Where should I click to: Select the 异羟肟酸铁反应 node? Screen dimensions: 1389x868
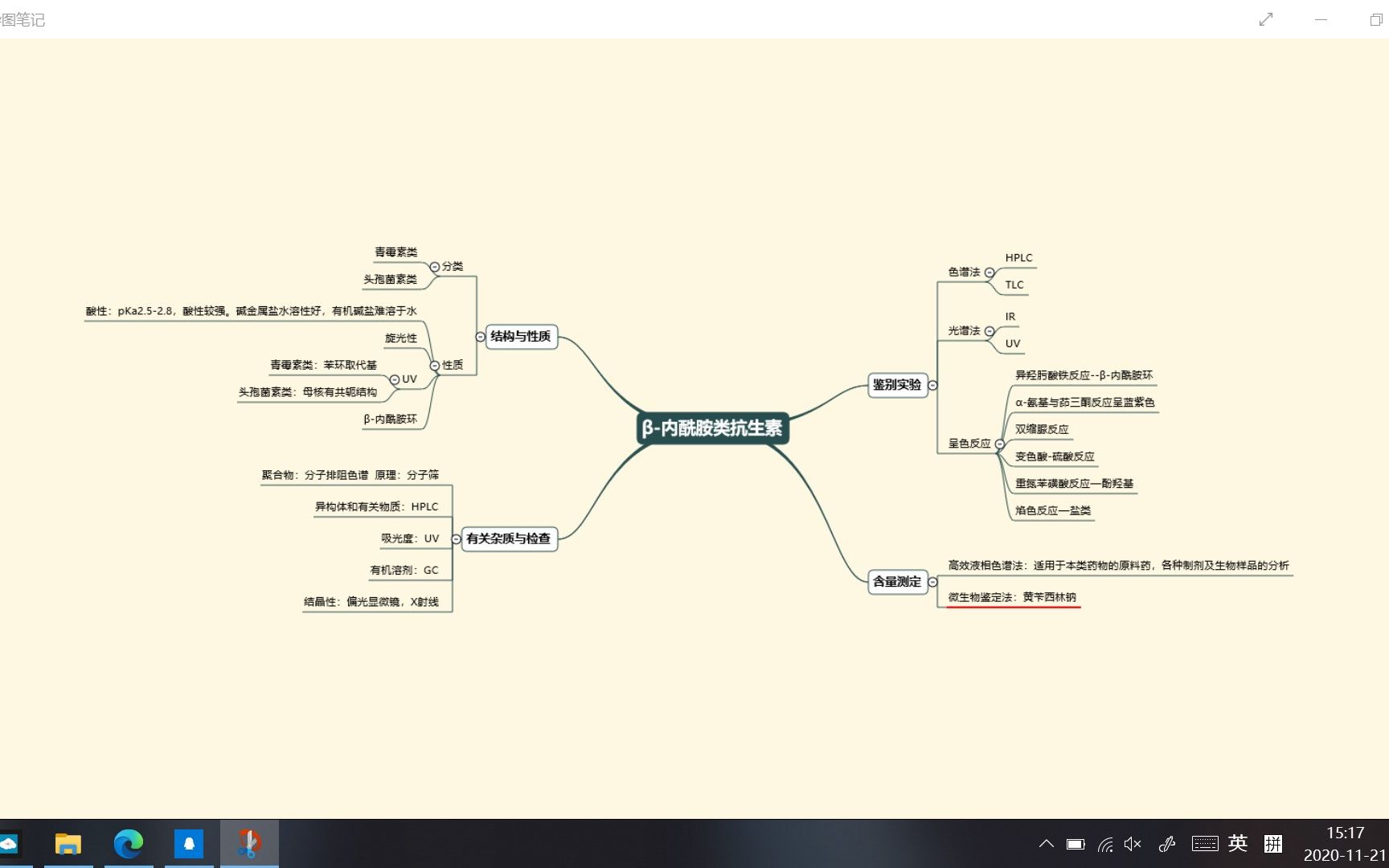click(1084, 375)
